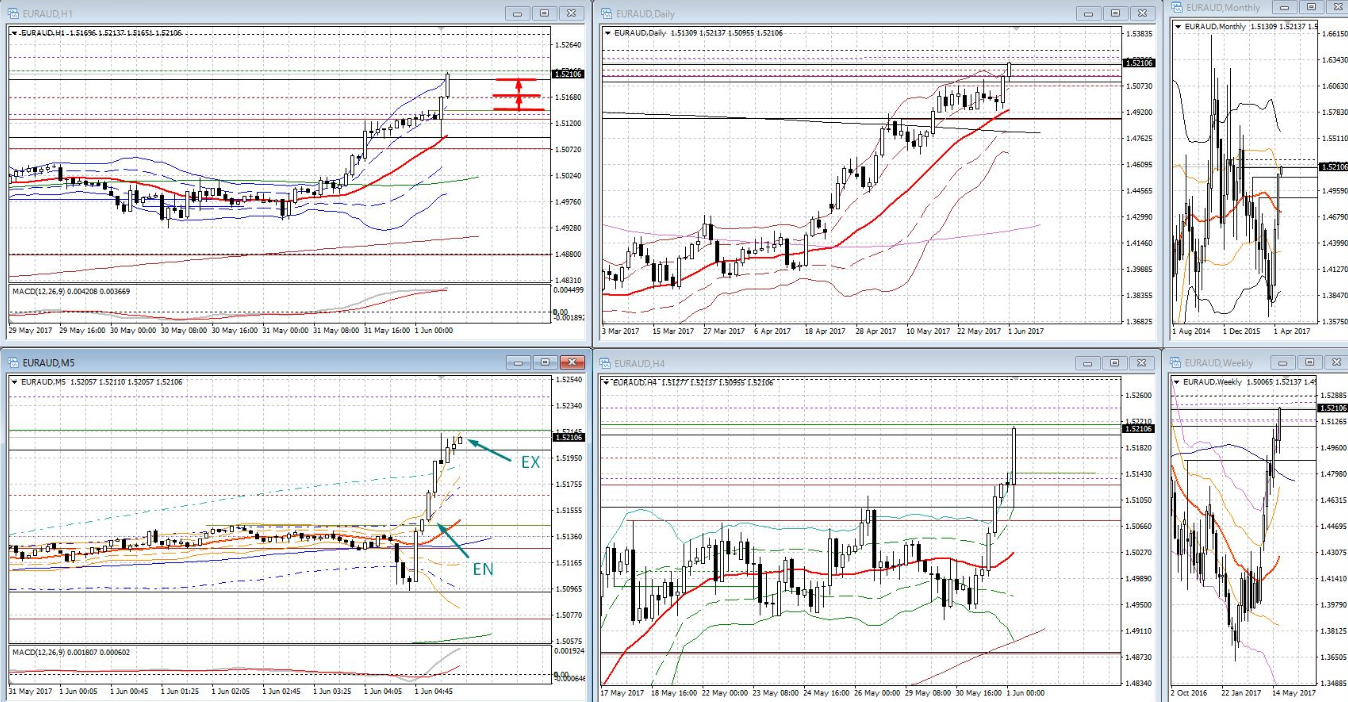1348x702 pixels.
Task: Click the EURAUD,H4 chart window icon
Action: click(x=606, y=362)
